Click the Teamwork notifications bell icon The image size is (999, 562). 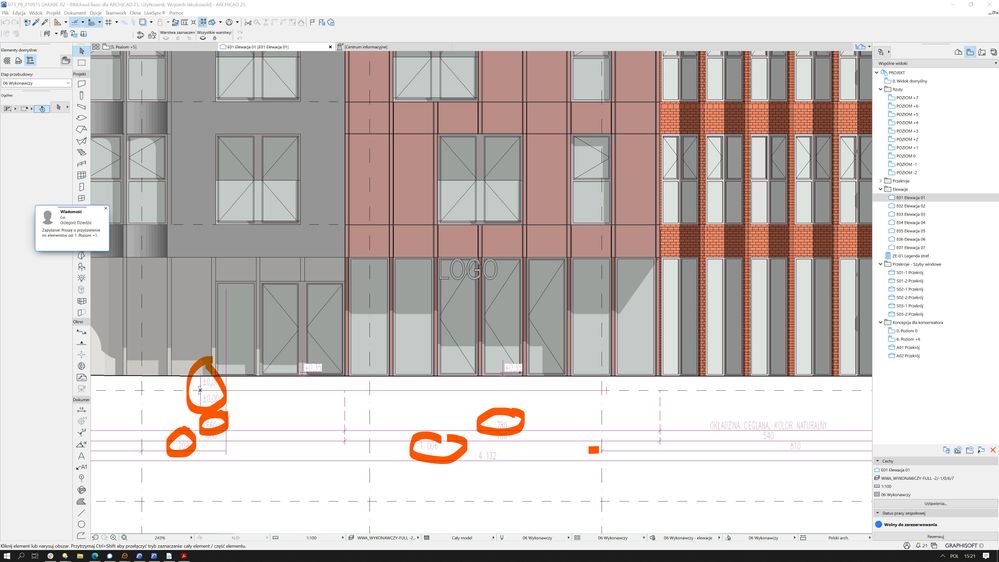(x=917, y=545)
